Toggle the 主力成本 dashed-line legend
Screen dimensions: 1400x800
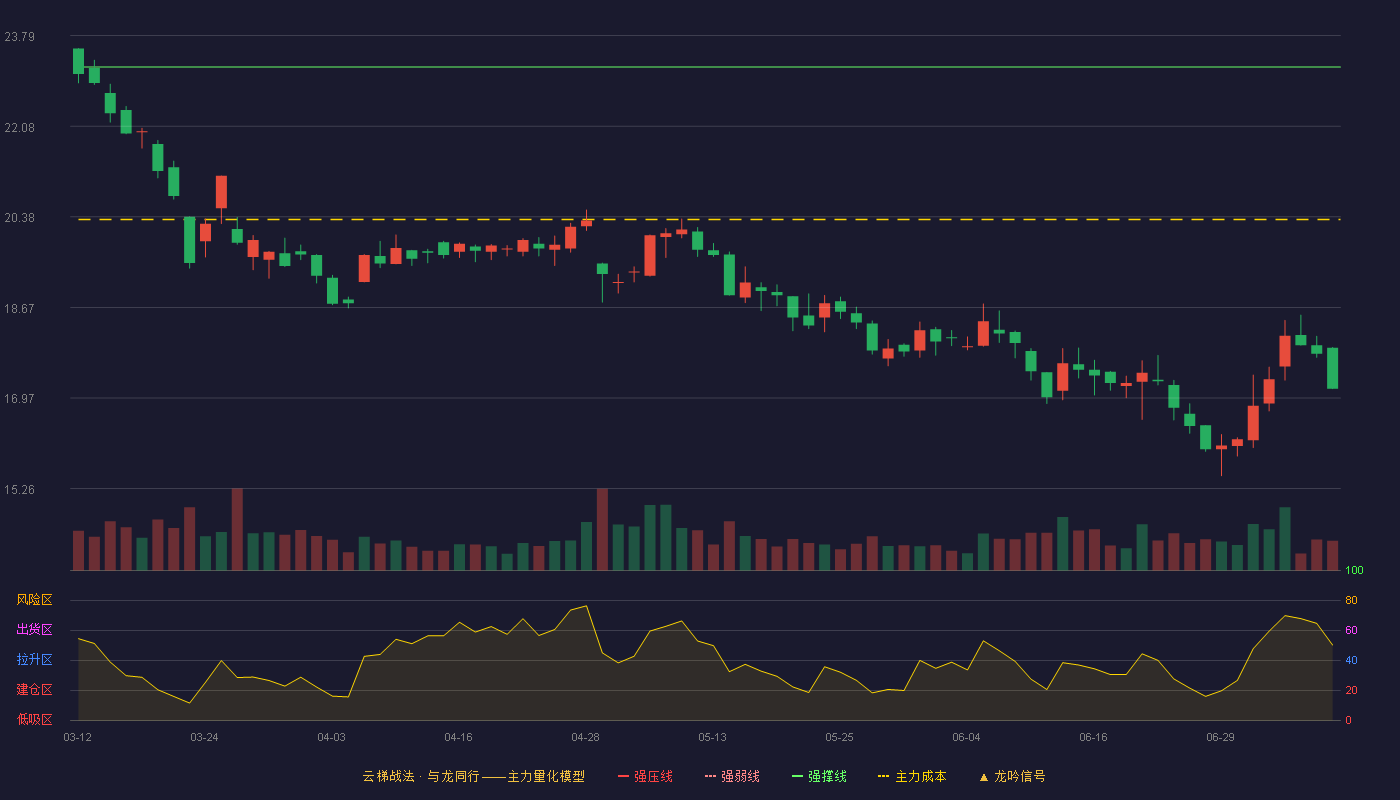coord(912,776)
